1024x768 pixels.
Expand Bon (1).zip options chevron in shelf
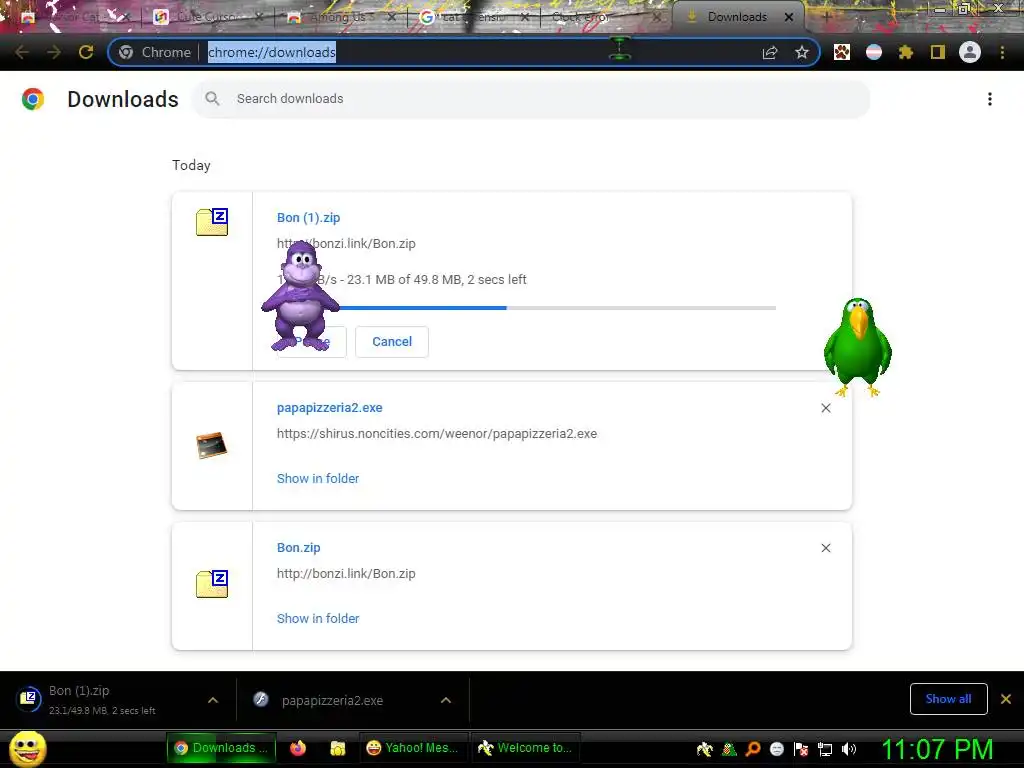tap(213, 700)
